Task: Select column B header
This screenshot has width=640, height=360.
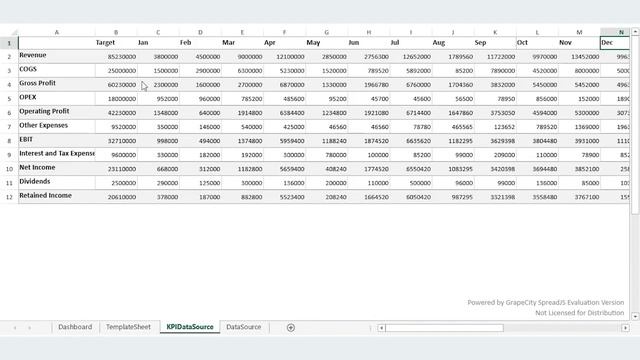Action: [x=116, y=32]
